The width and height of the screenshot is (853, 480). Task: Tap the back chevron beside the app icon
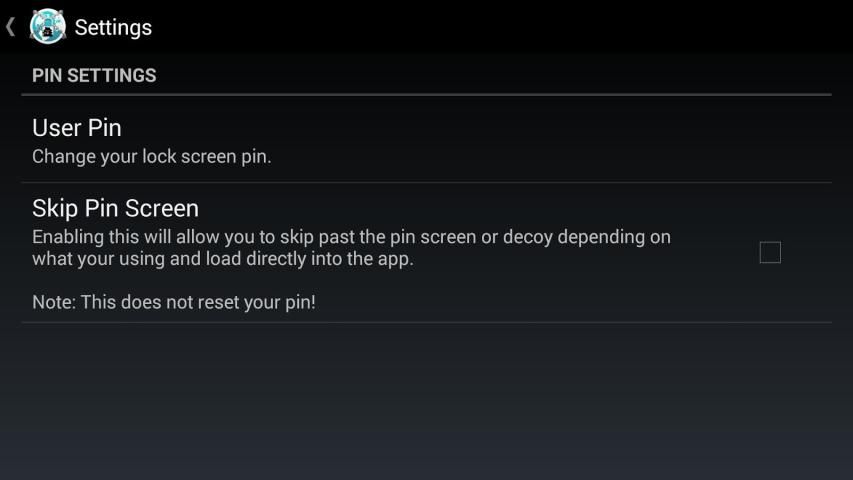tap(10, 27)
